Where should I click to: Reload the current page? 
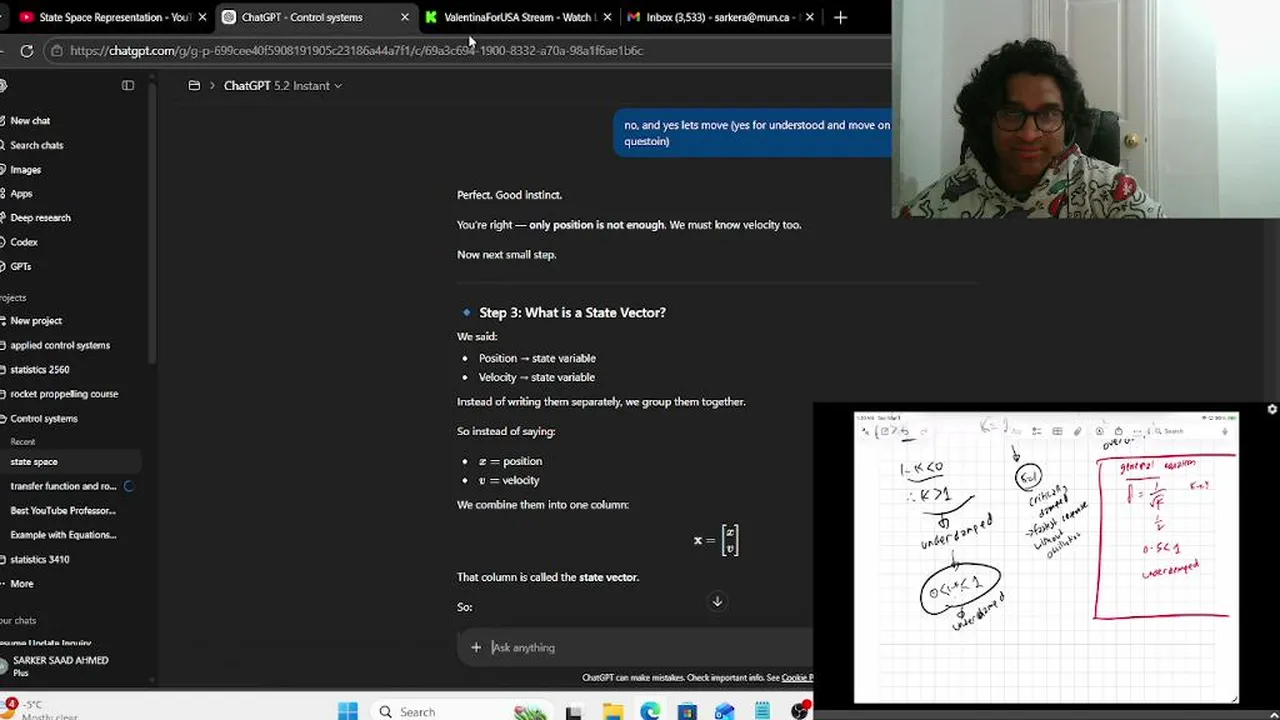(27, 50)
